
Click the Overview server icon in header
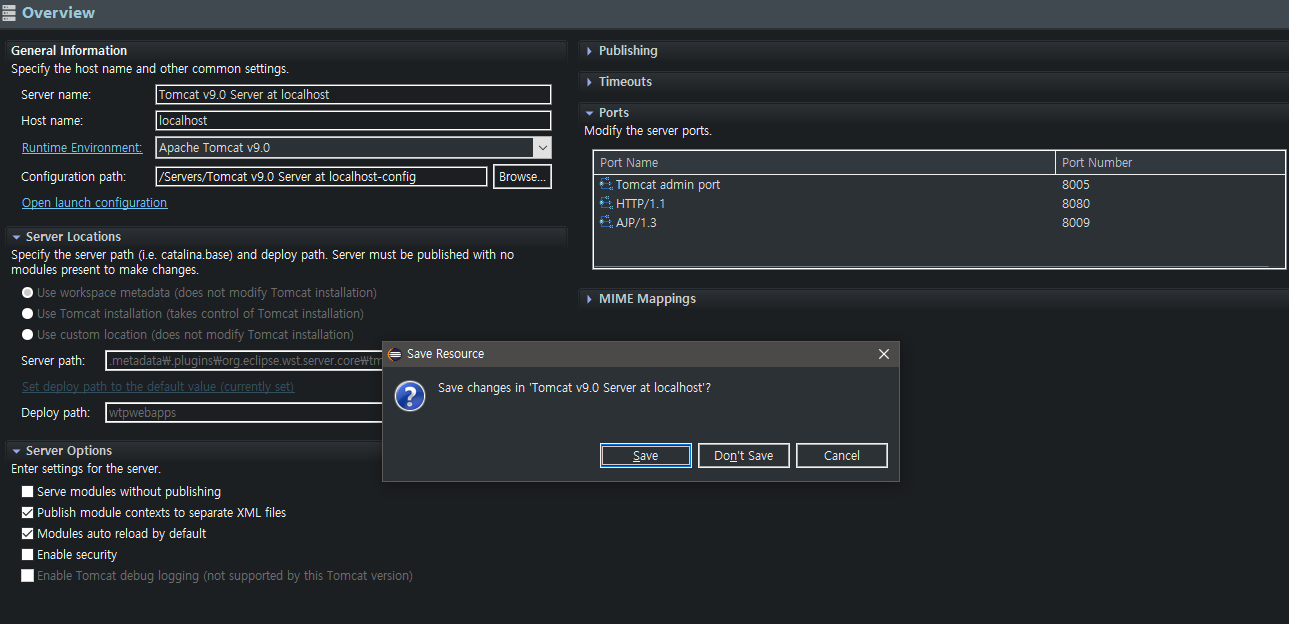pos(9,13)
